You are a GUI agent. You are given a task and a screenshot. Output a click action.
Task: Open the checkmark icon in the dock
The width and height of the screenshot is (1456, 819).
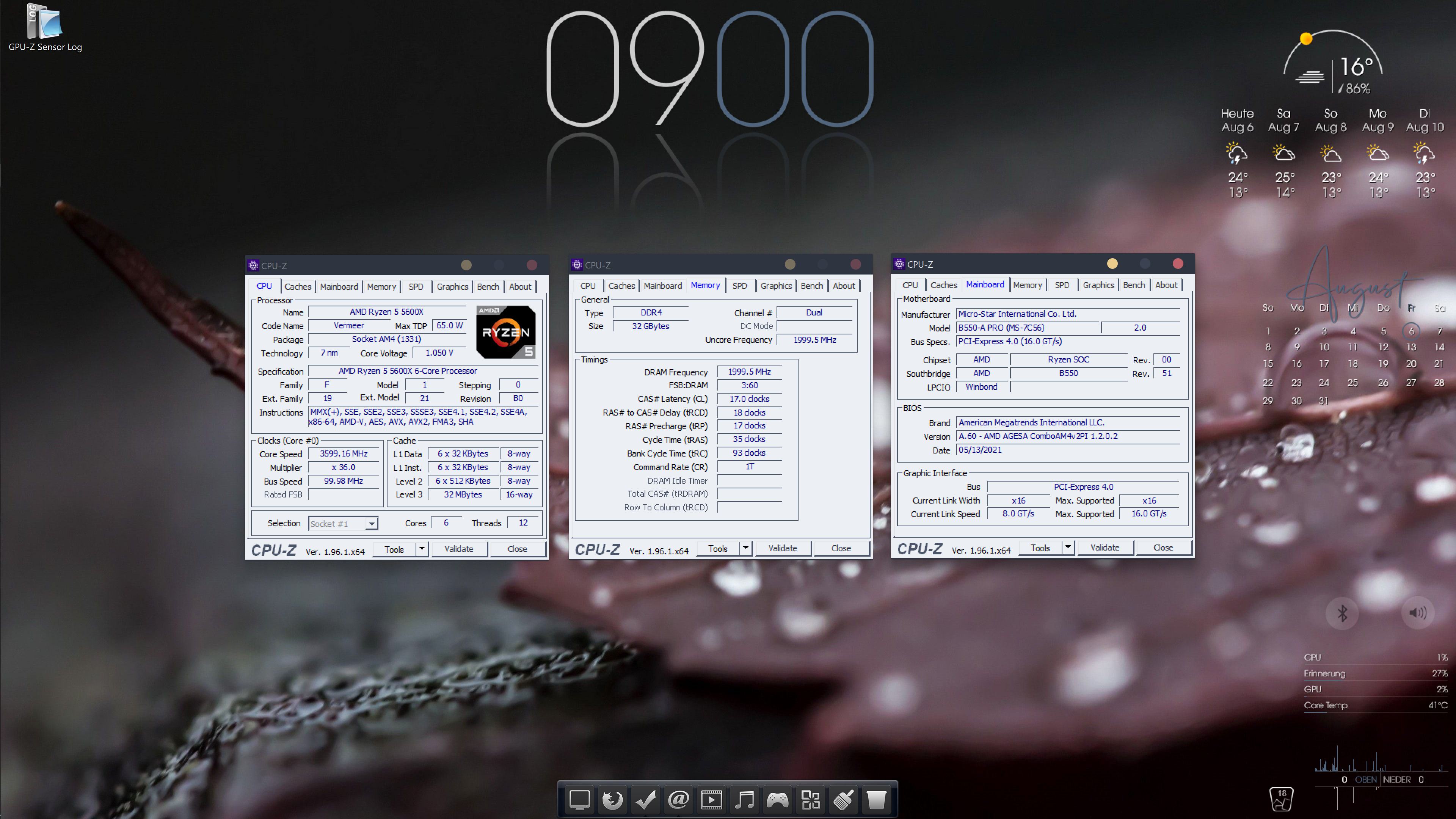coord(645,800)
